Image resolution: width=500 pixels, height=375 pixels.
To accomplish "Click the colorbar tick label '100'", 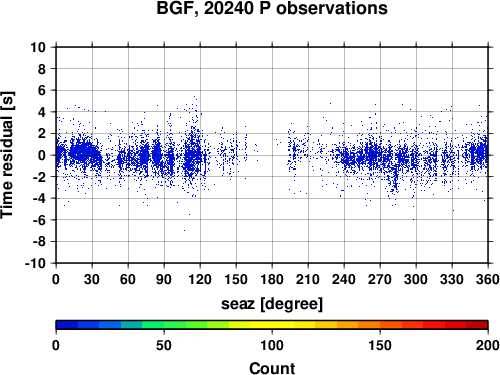I will tap(272, 345).
